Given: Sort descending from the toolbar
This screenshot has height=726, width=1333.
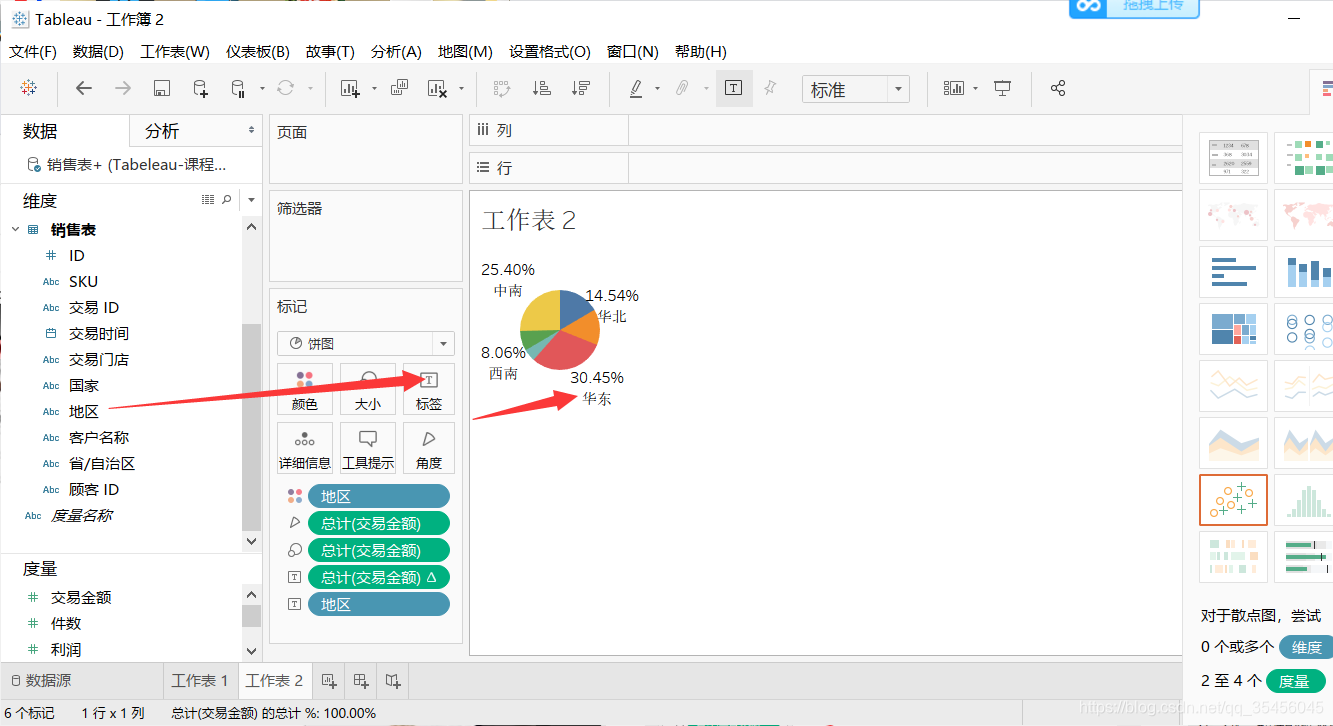Looking at the screenshot, I should tap(580, 88).
